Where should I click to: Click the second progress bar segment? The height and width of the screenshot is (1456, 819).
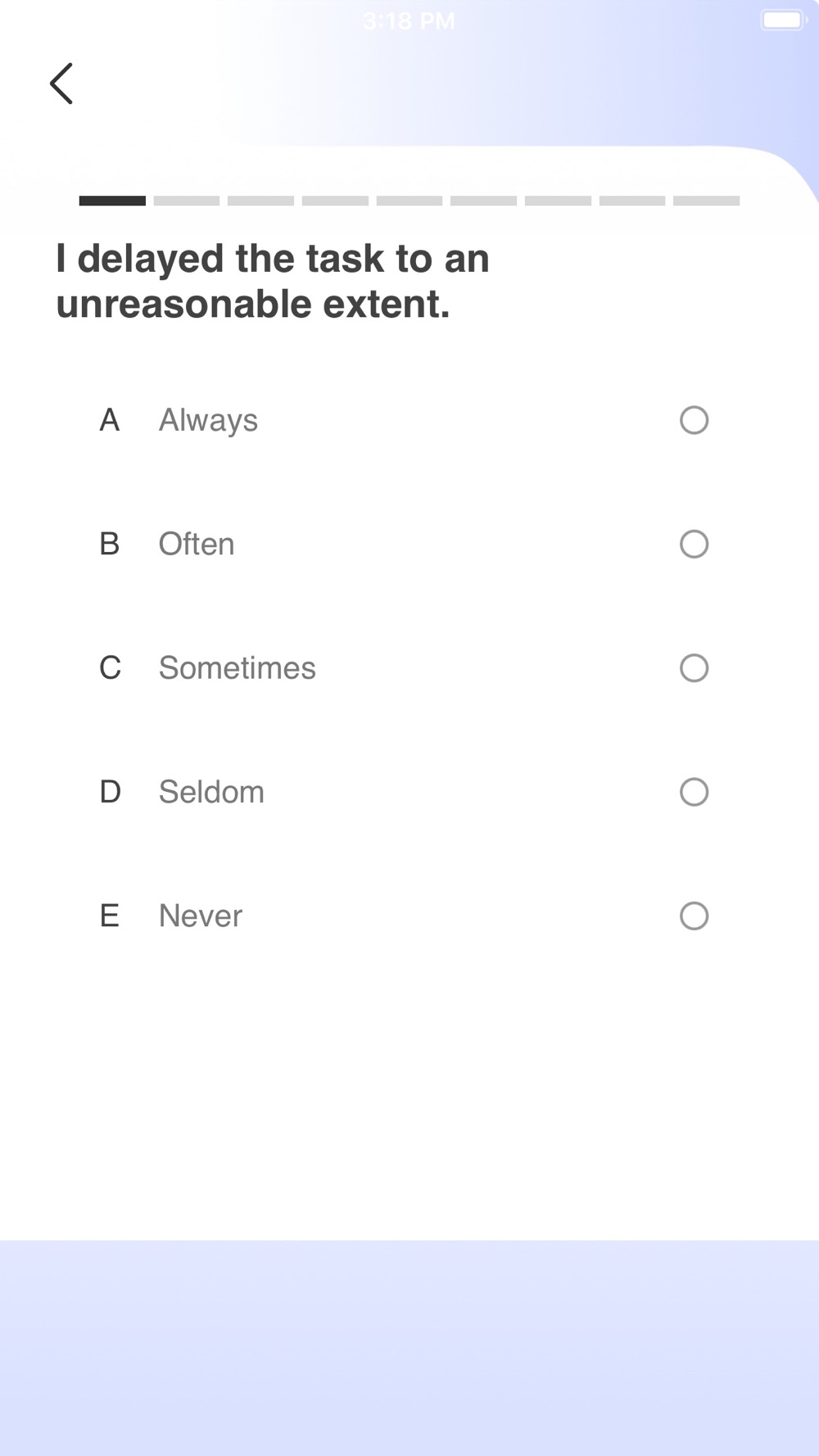pos(187,201)
